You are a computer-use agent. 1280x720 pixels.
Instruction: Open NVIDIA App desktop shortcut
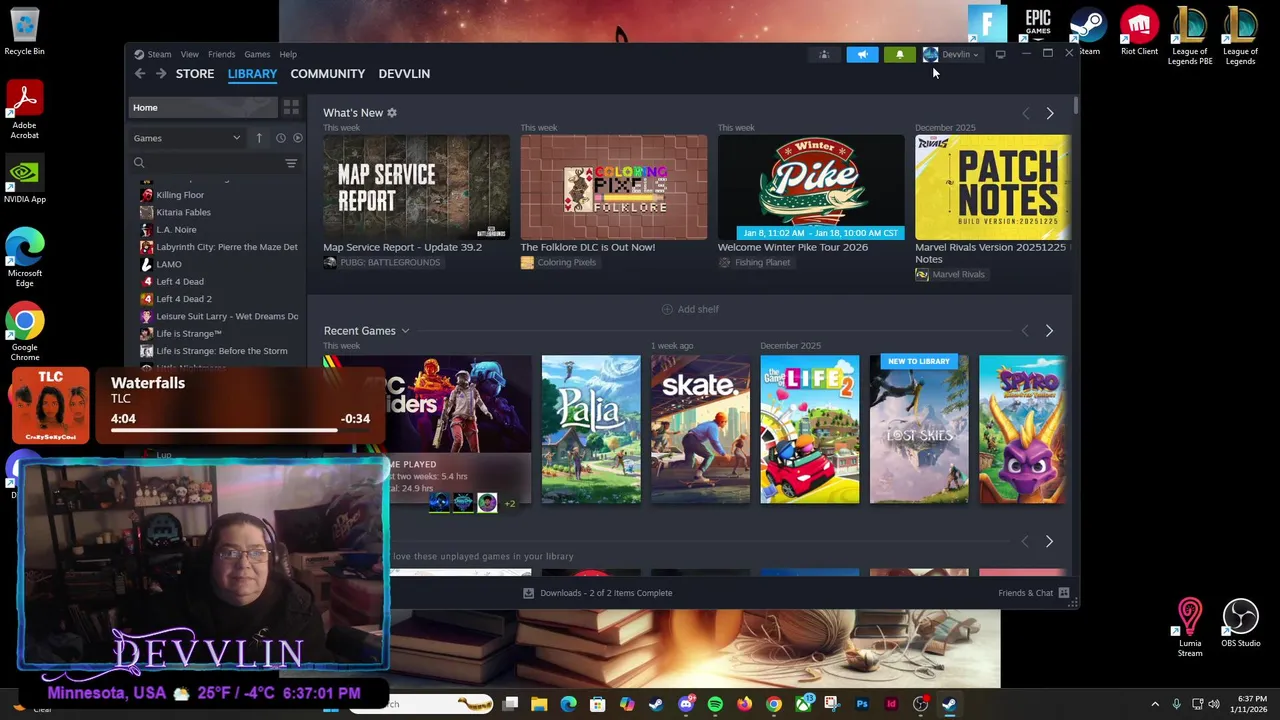pos(24,180)
